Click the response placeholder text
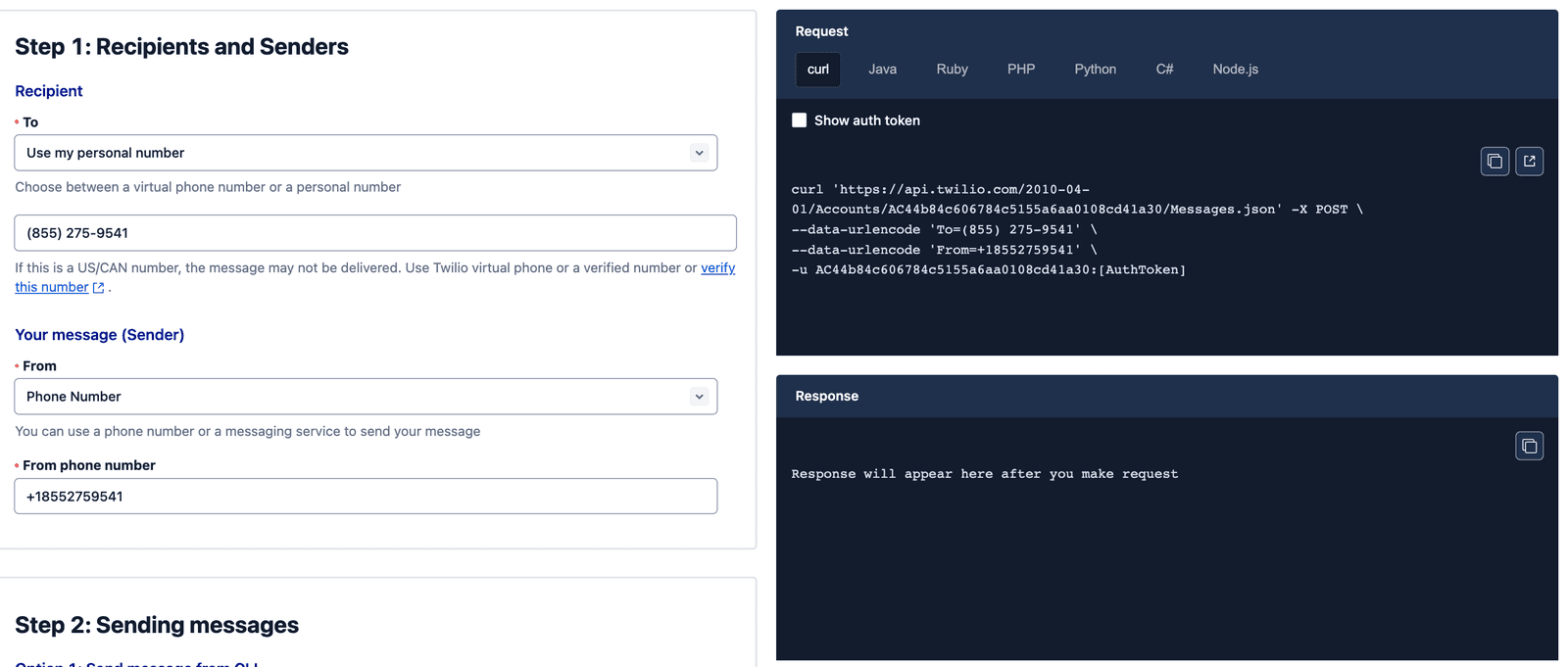The height and width of the screenshot is (667, 1568). [984, 474]
